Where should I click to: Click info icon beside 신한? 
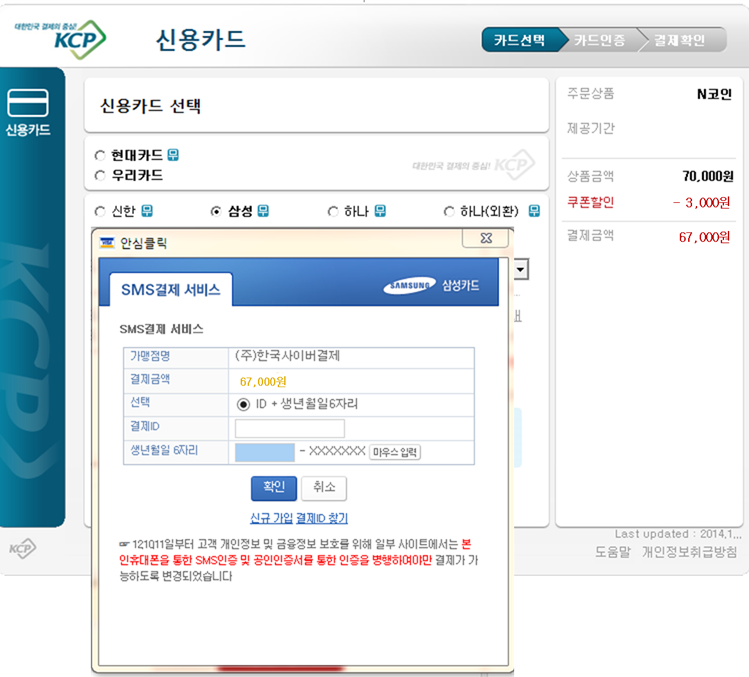pyautogui.click(x=147, y=211)
